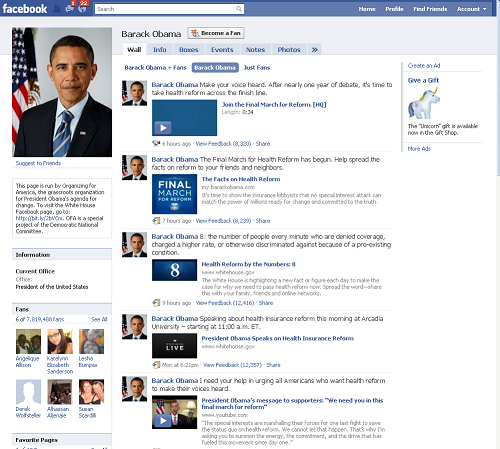This screenshot has width=500, height=449.
Task: Select the Wall tab
Action: pos(134,50)
